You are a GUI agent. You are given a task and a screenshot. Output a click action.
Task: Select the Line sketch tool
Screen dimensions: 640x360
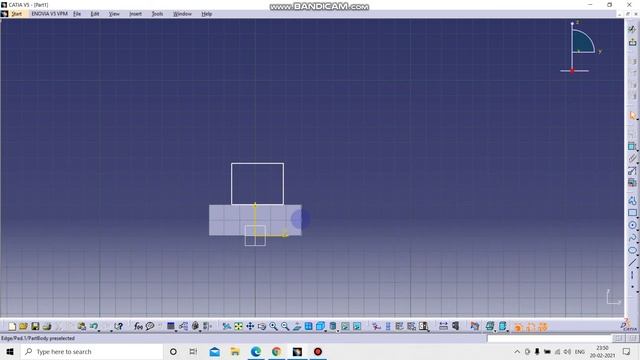coord(632,262)
